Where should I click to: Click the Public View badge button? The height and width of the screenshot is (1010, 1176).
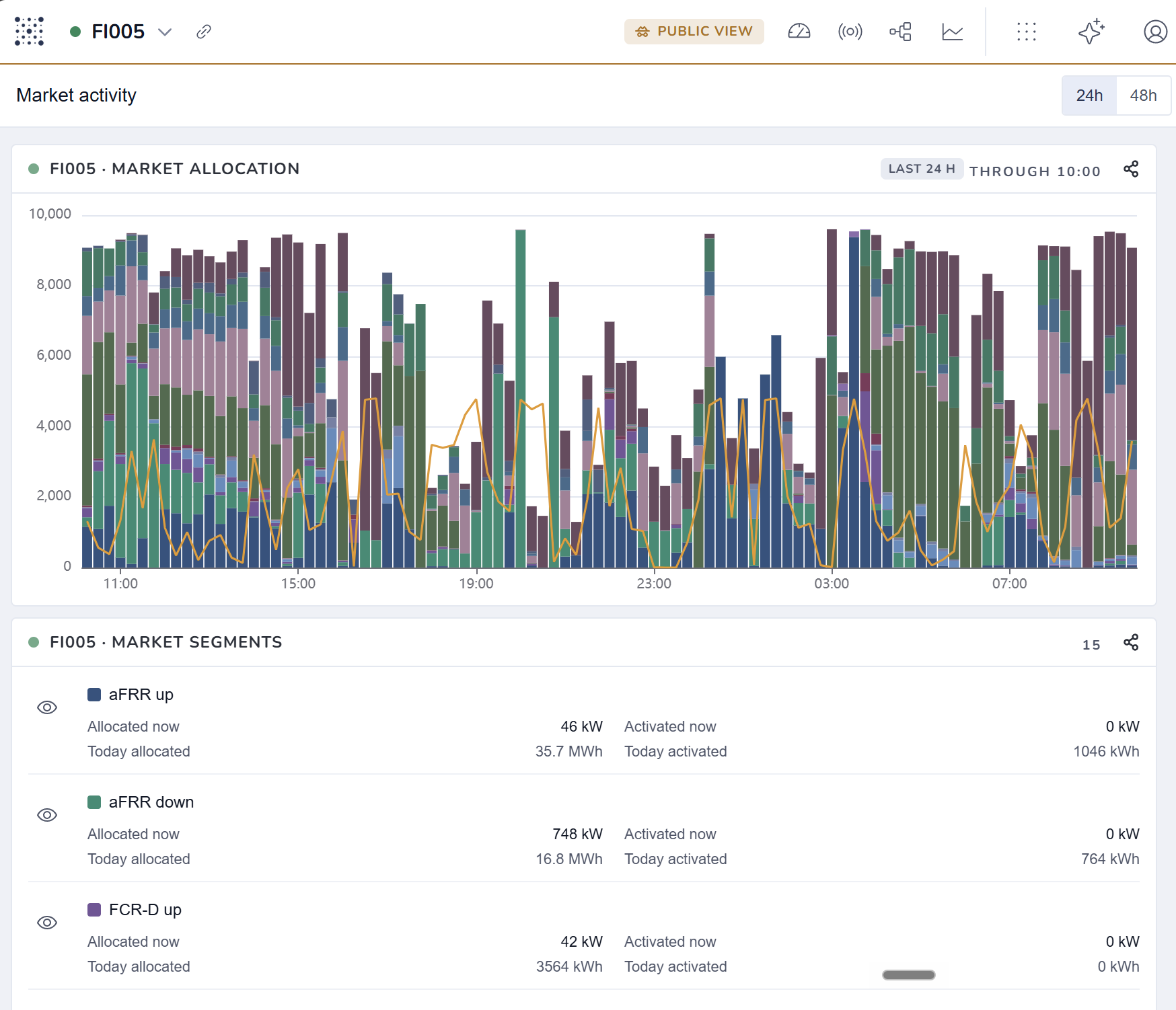coord(694,32)
